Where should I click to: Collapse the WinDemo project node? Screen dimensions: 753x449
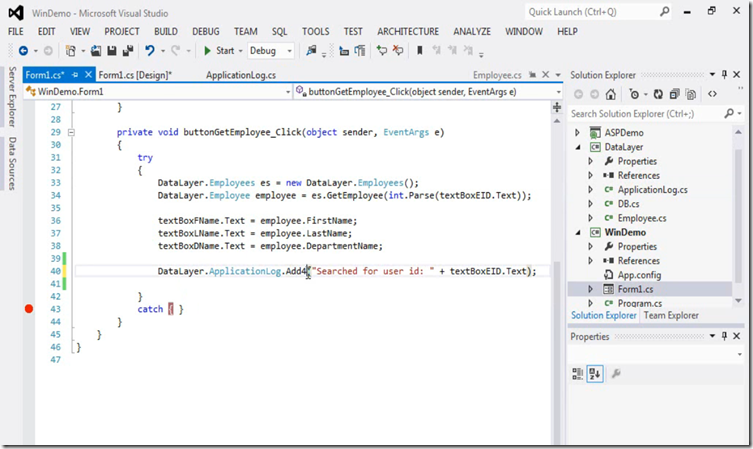click(578, 232)
